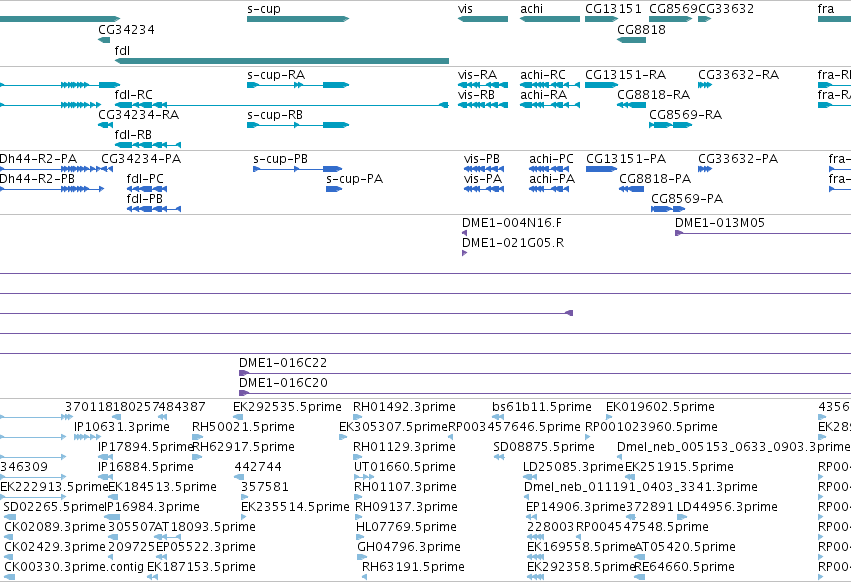Click EST CK00330.3prime.contig label
Viewport: 851px width, 582px height.
pyautogui.click(x=73, y=567)
